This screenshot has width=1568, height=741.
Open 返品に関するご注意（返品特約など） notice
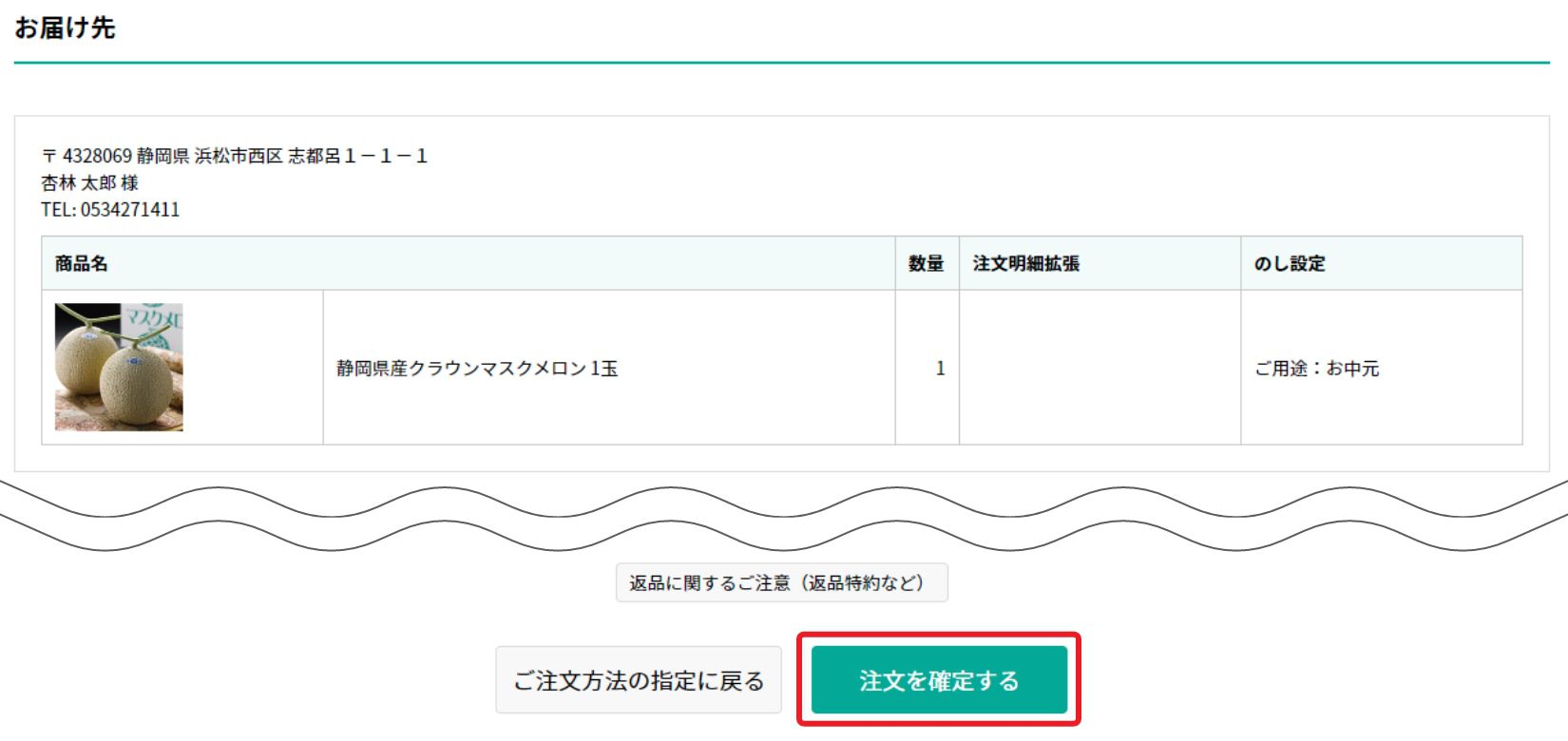point(781,582)
